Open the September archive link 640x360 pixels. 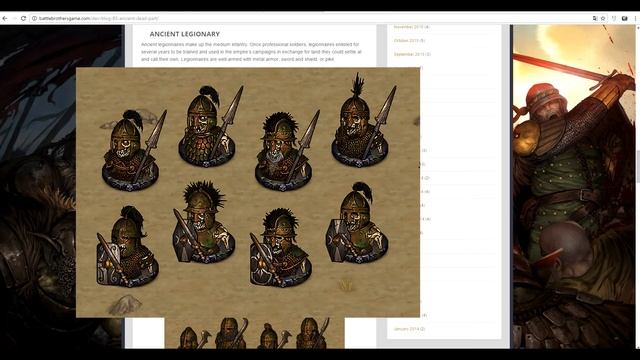tap(412, 54)
